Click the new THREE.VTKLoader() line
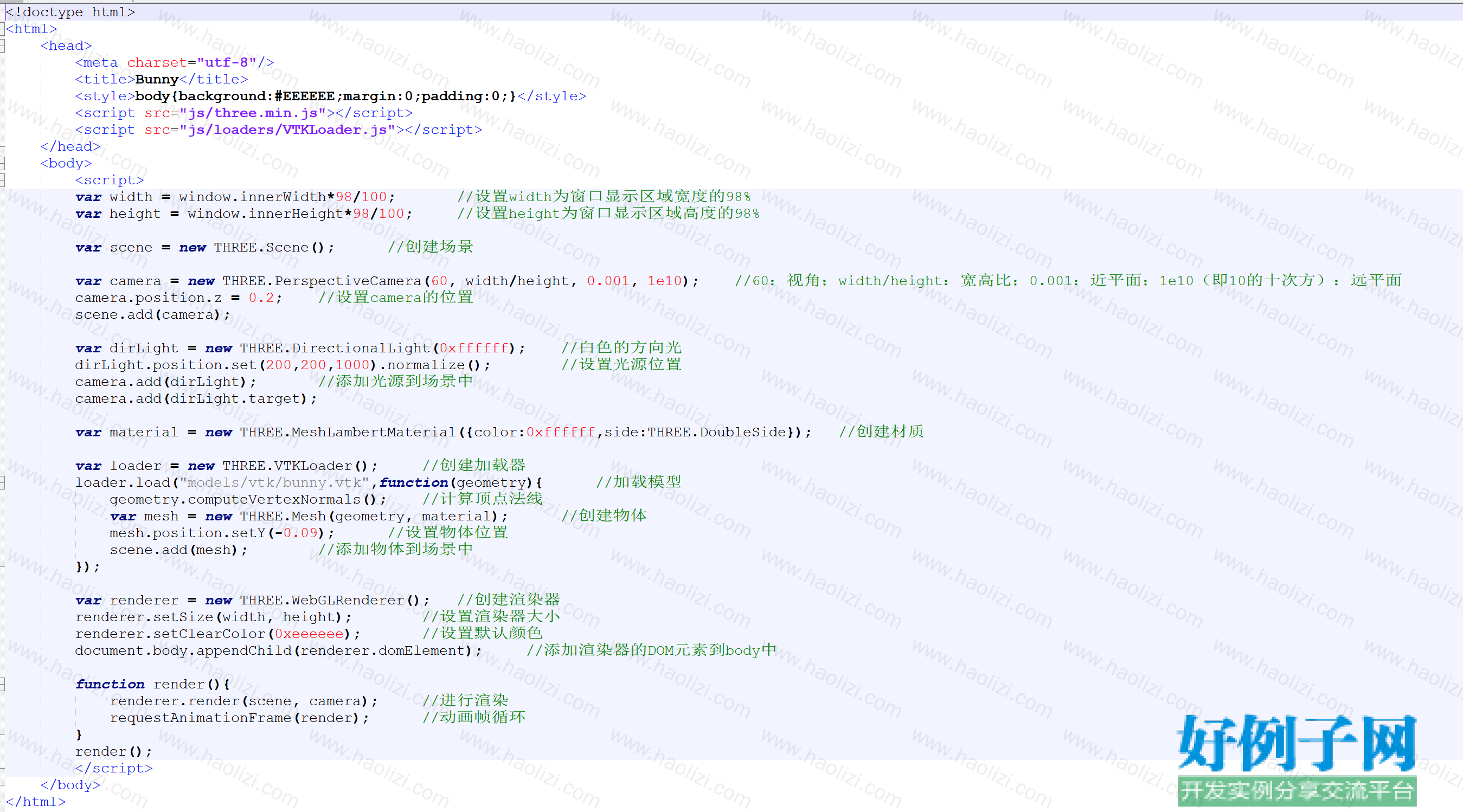The height and width of the screenshot is (812, 1463). [x=226, y=466]
